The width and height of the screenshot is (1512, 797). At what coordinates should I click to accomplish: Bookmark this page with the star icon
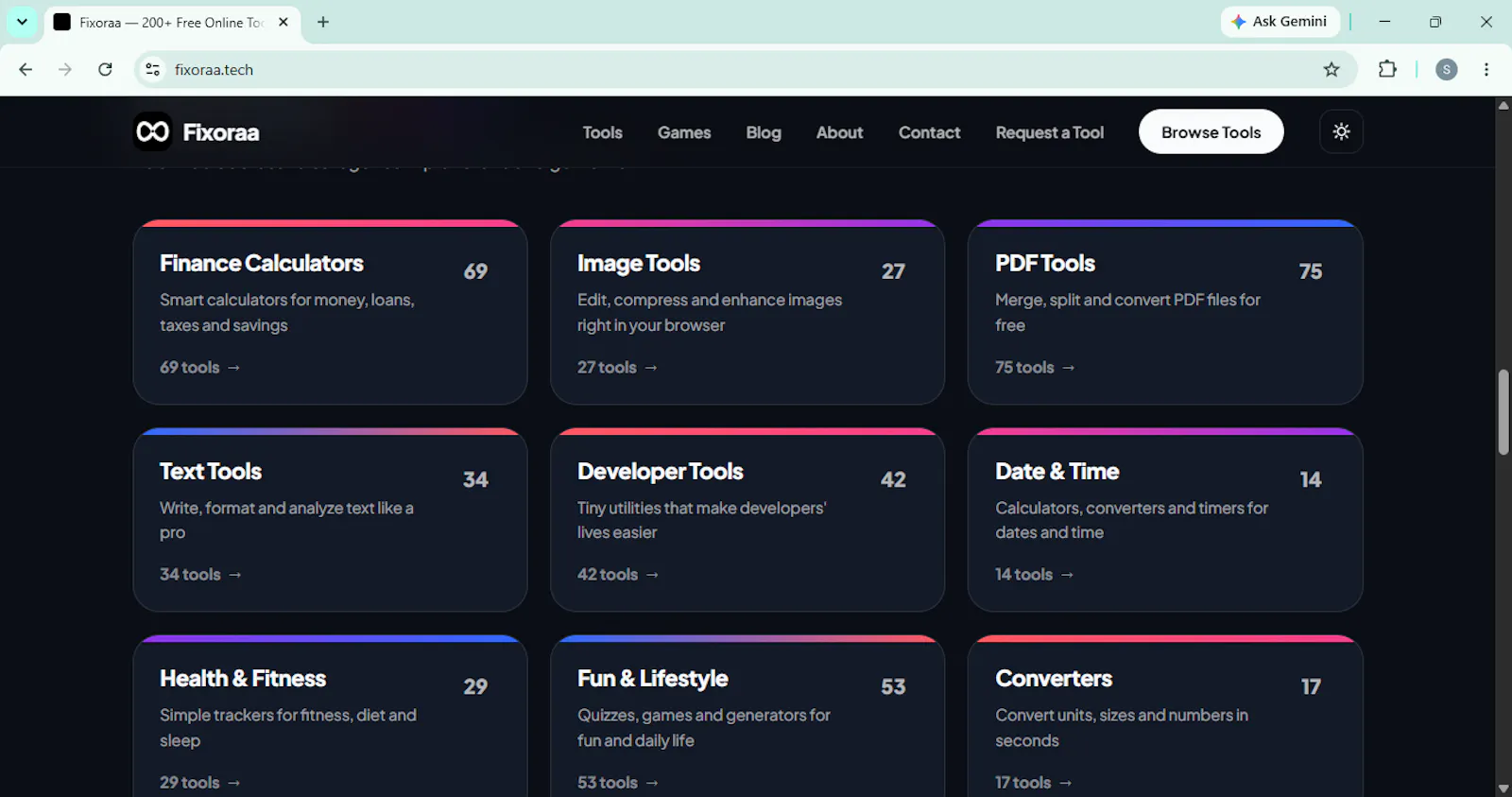click(1332, 69)
